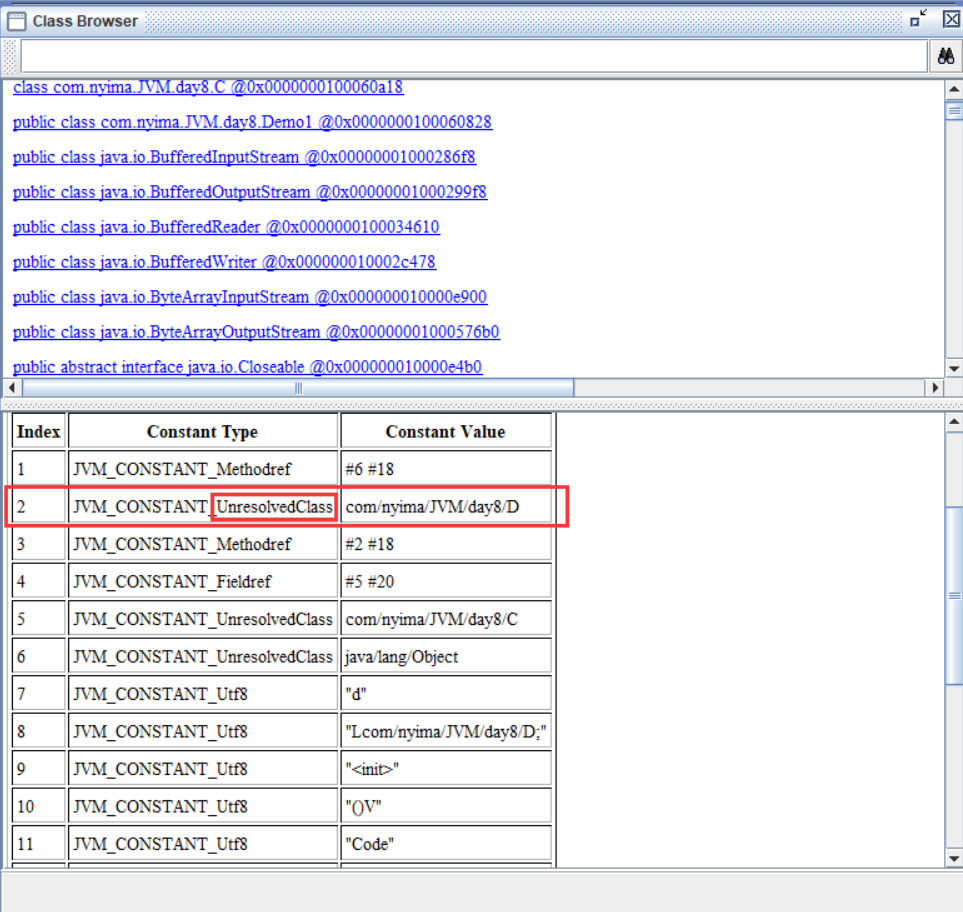Click the detach/restore panel icon
This screenshot has height=912, width=963.
coord(918,18)
